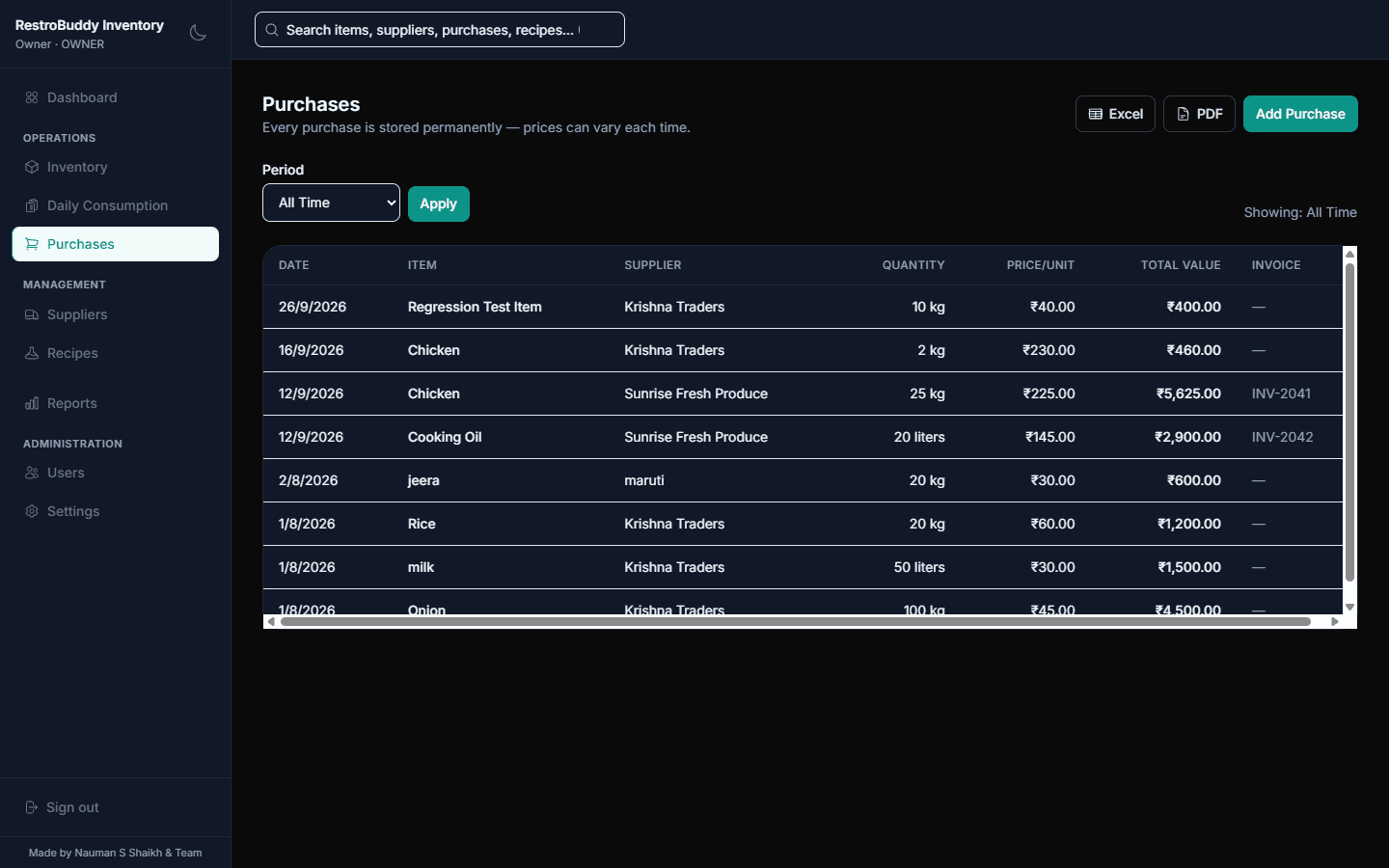Click the SUPPLIER column header
Image resolution: width=1389 pixels, height=868 pixels.
653,265
